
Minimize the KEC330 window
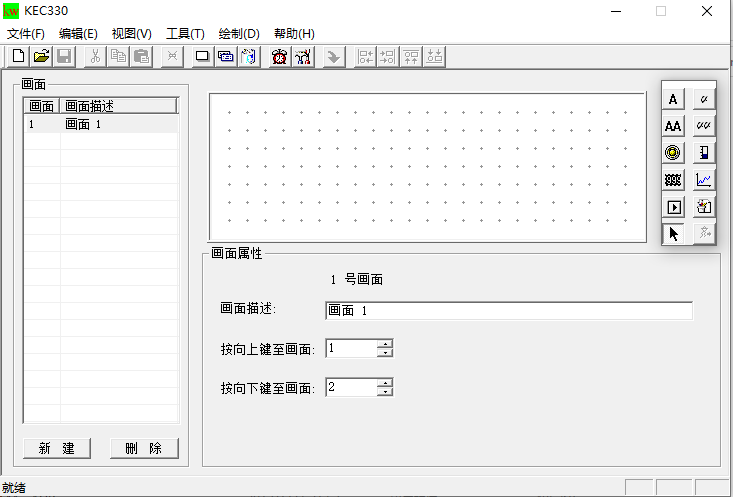click(x=616, y=11)
